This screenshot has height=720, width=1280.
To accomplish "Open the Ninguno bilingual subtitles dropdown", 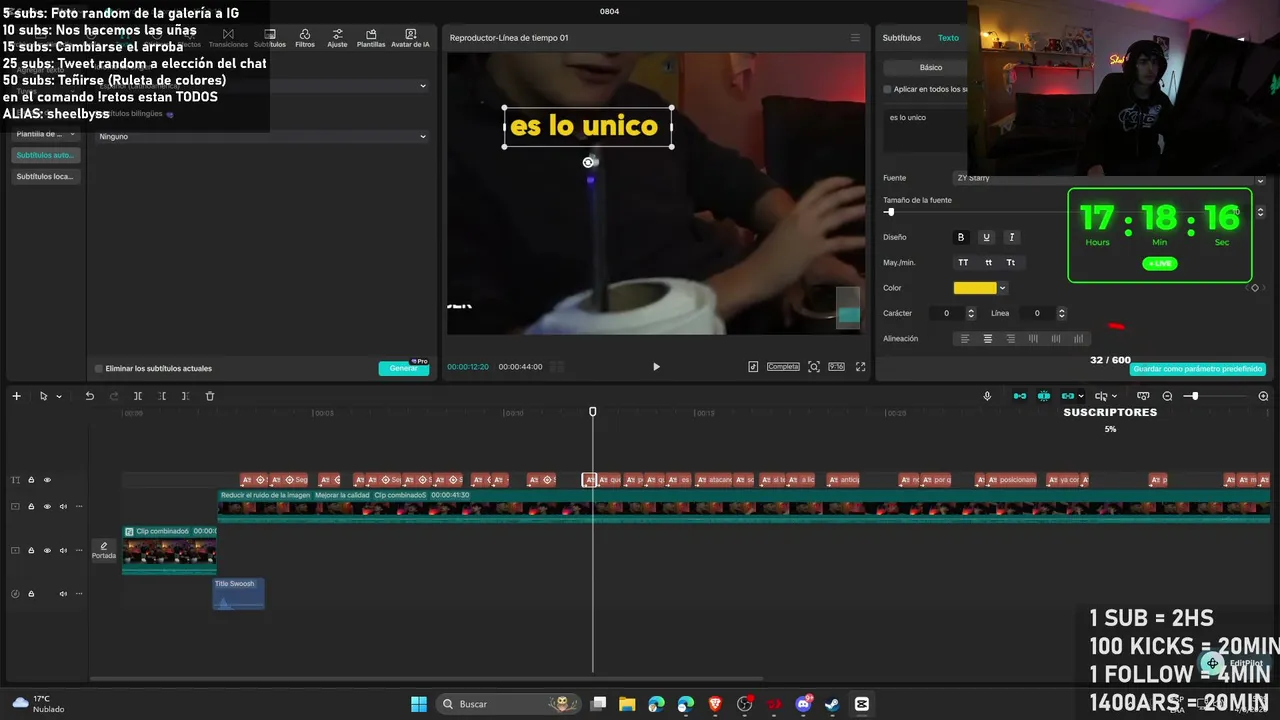I will [x=262, y=136].
